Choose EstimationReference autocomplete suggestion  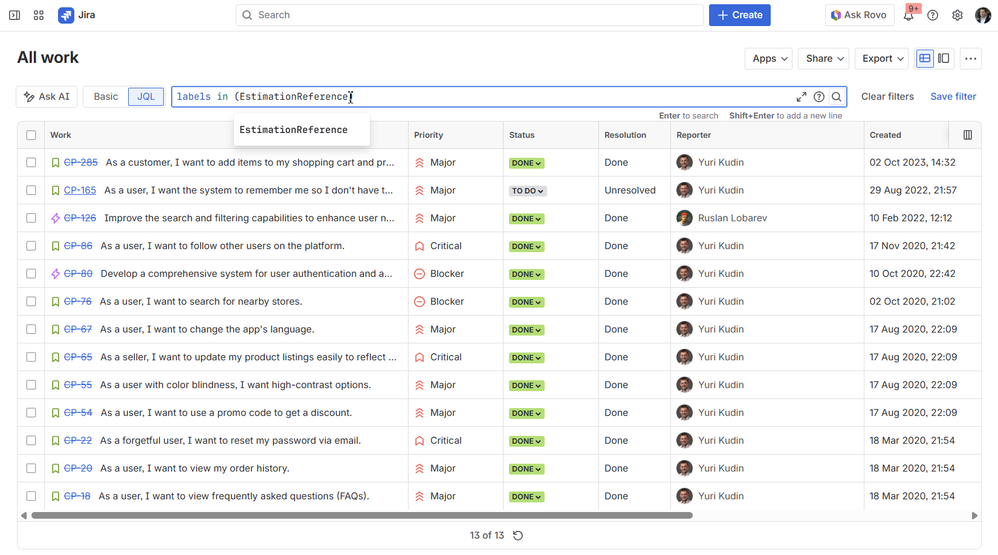pyautogui.click(x=294, y=130)
